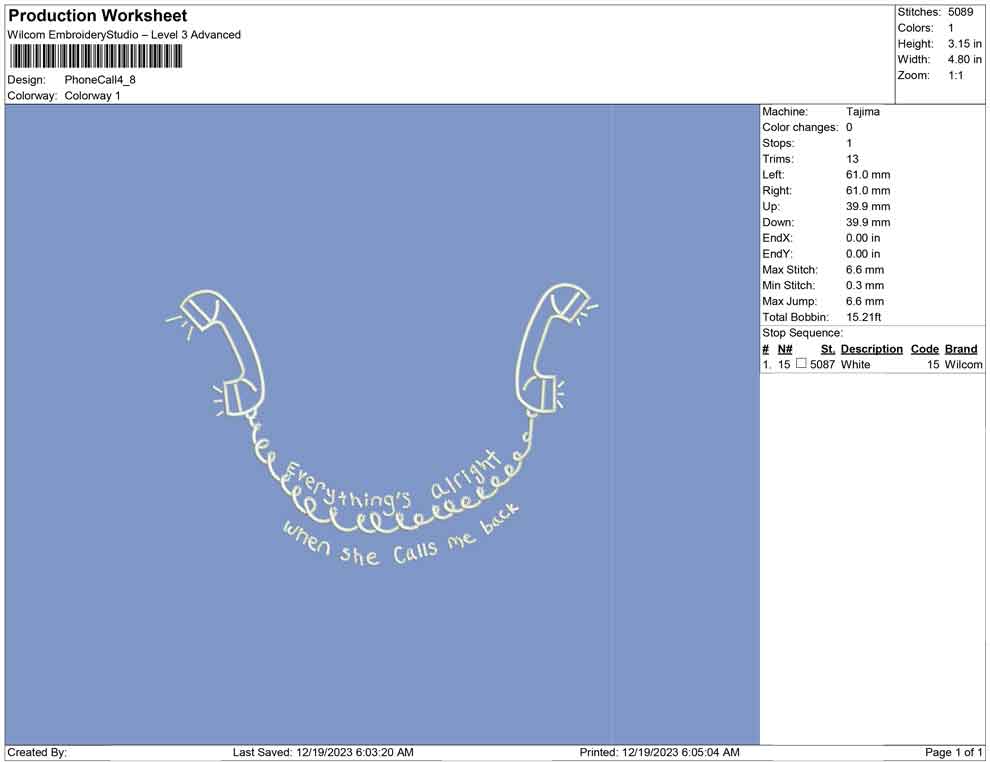Select the right telephone handset in the design
This screenshot has height=762, width=990.
coord(552,348)
